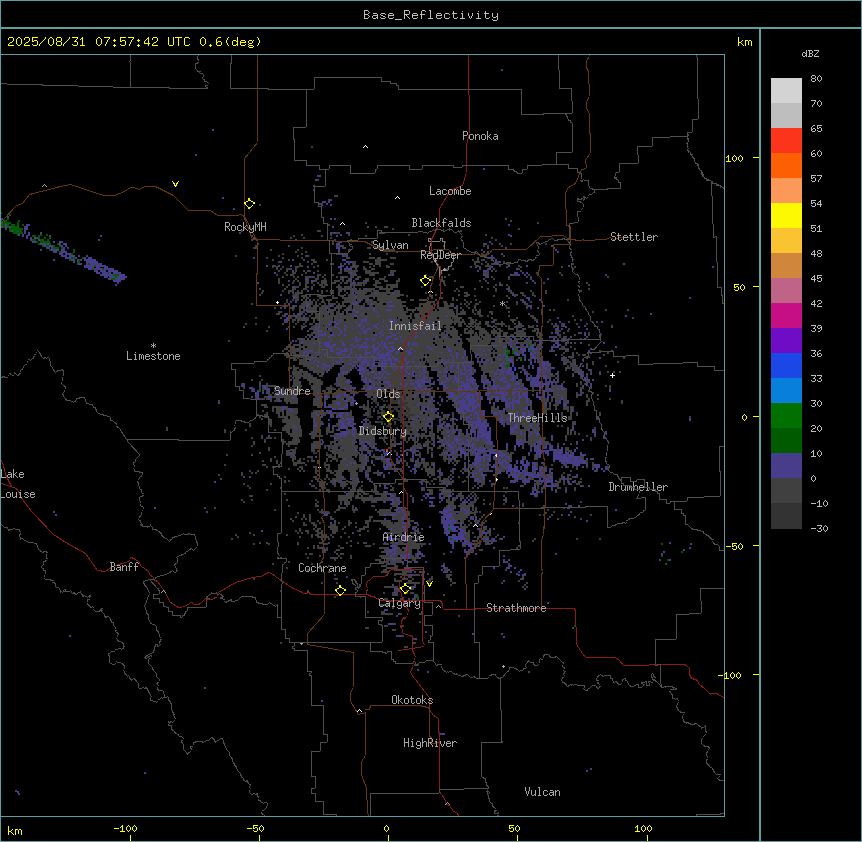Pick the purple swatch between 39 and 36 dBZ

tap(786, 340)
